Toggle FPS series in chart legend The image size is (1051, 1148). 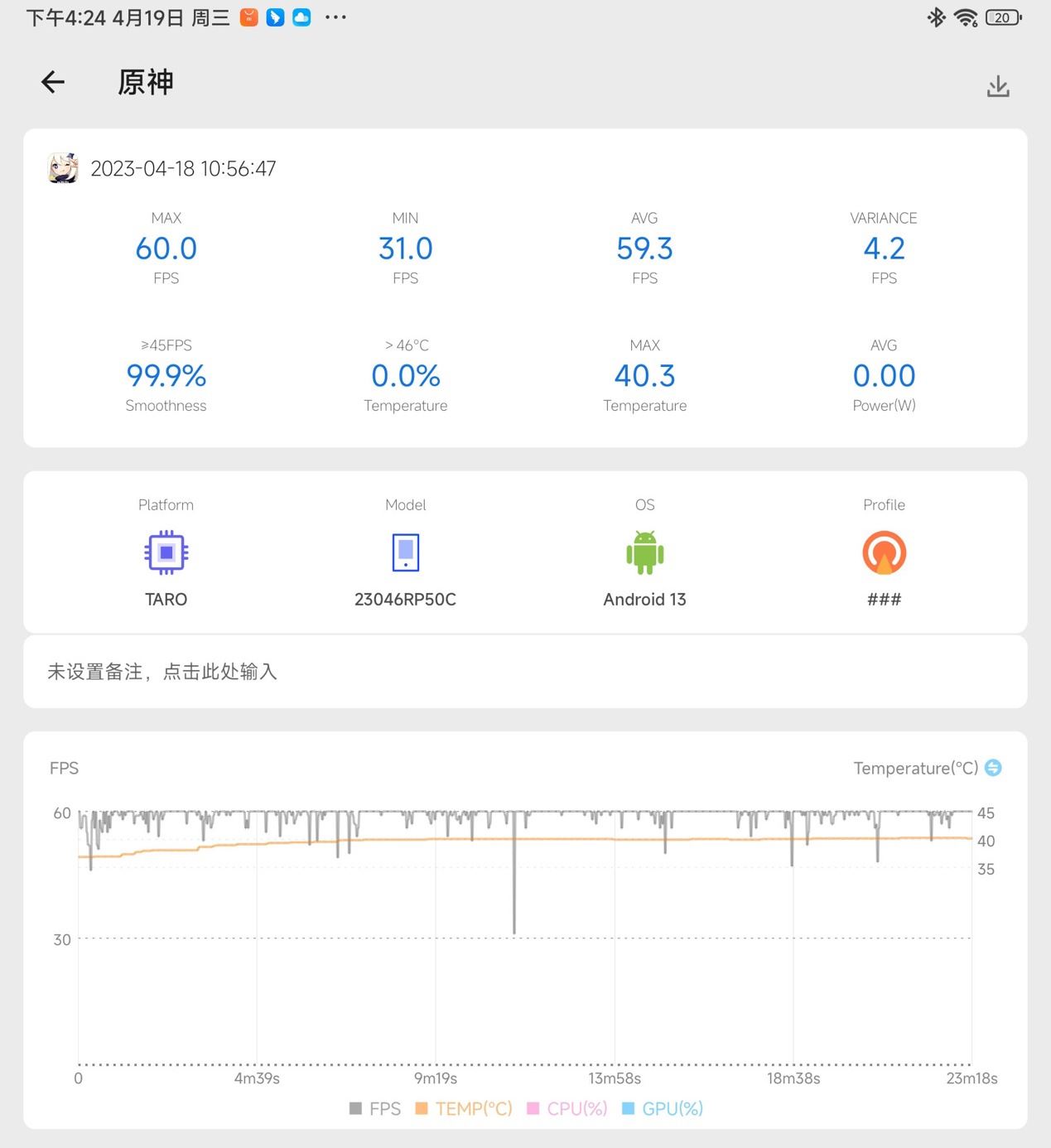coord(375,1108)
